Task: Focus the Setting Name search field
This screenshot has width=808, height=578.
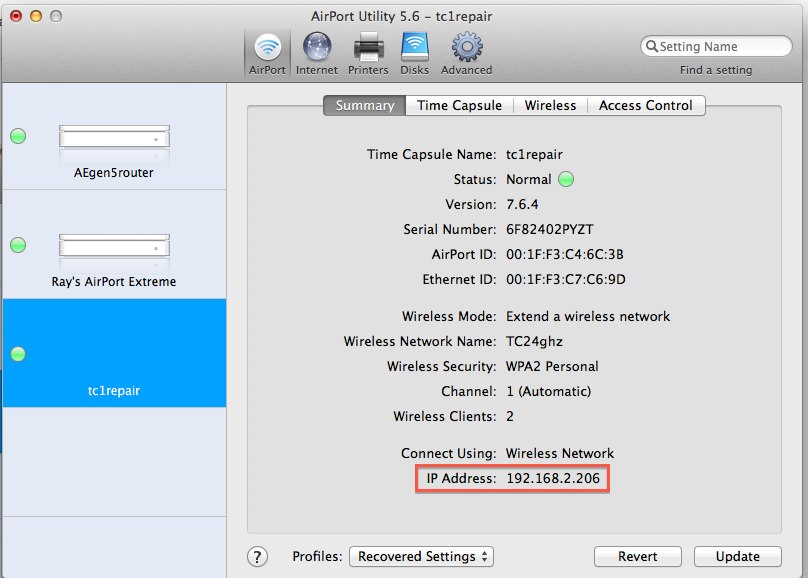Action: (716, 46)
